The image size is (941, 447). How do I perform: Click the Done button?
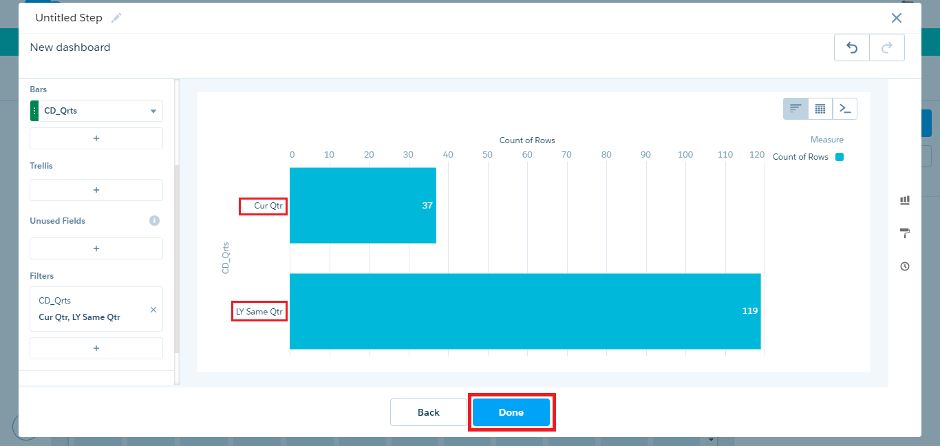pyautogui.click(x=511, y=412)
